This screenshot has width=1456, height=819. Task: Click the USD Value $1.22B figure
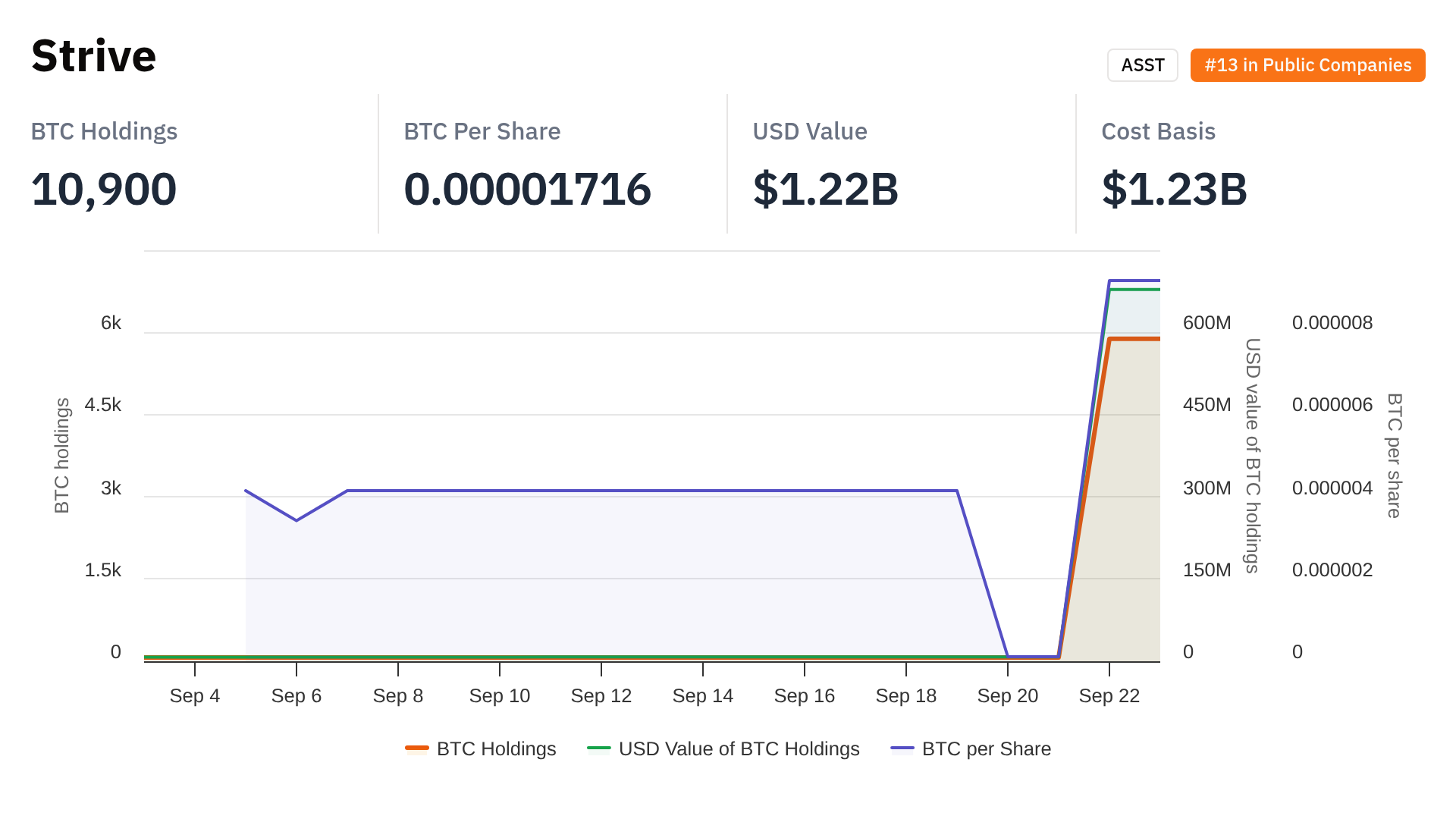point(825,189)
